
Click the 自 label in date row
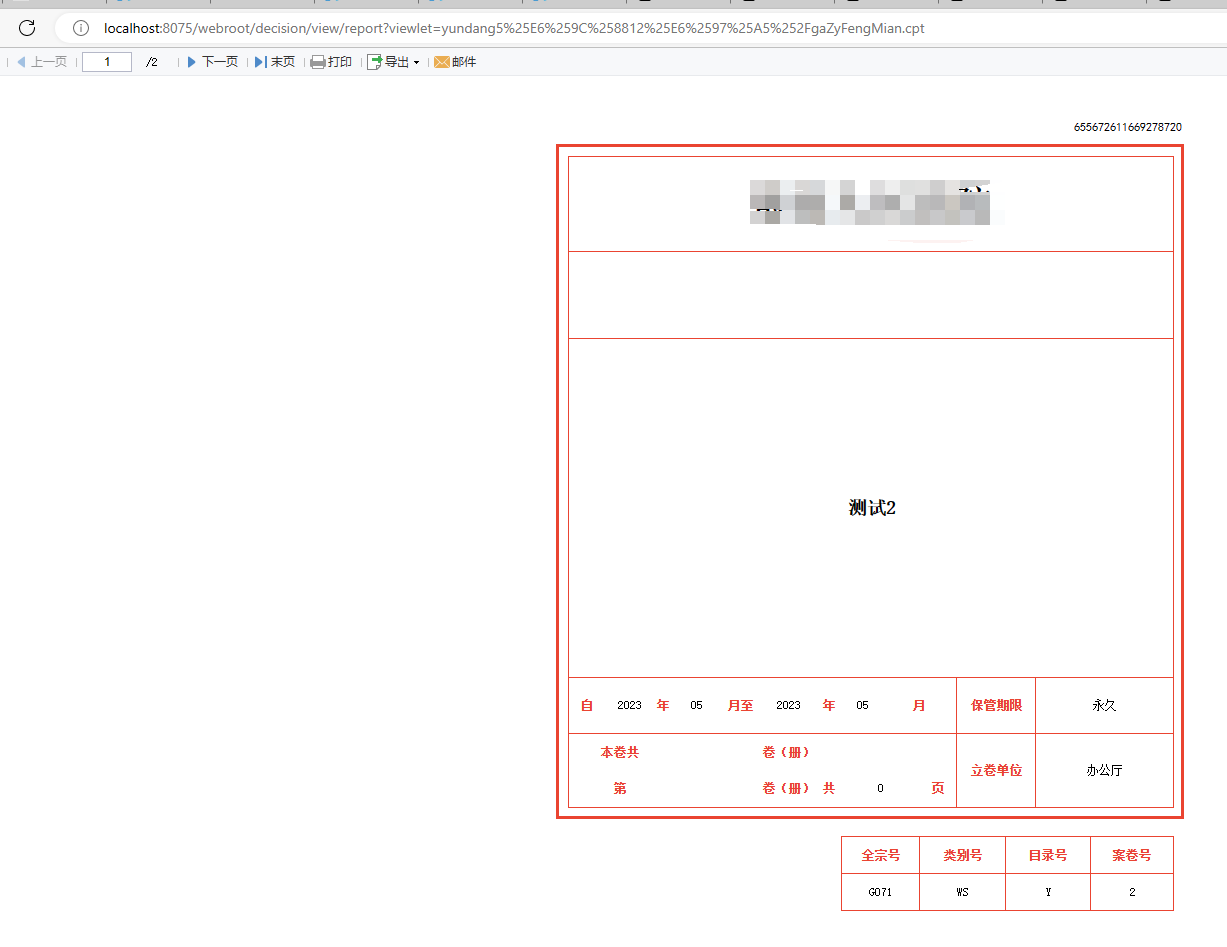587,705
